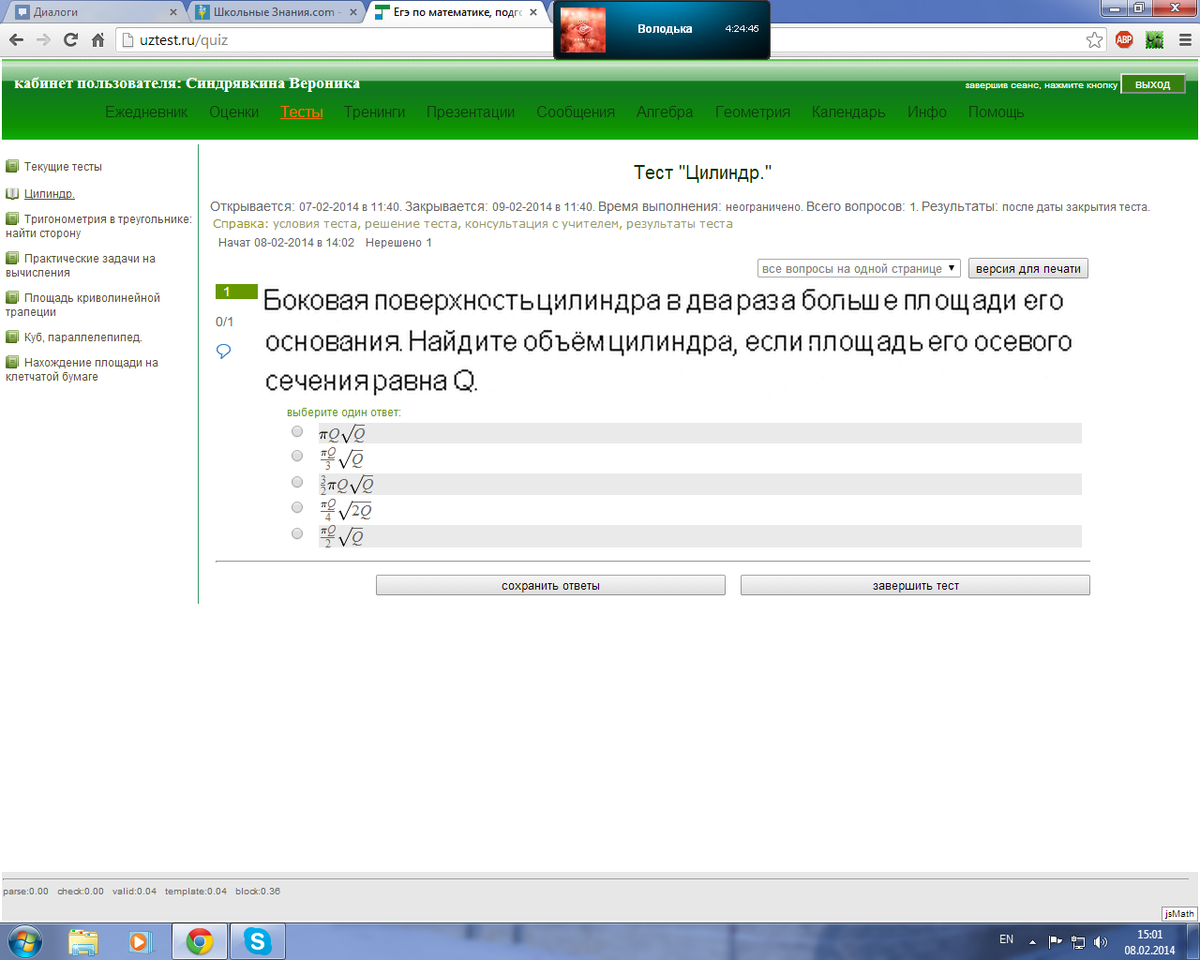Screen dimensions: 1200x960
Task: Bookmark this page with the star icon
Action: (1095, 41)
